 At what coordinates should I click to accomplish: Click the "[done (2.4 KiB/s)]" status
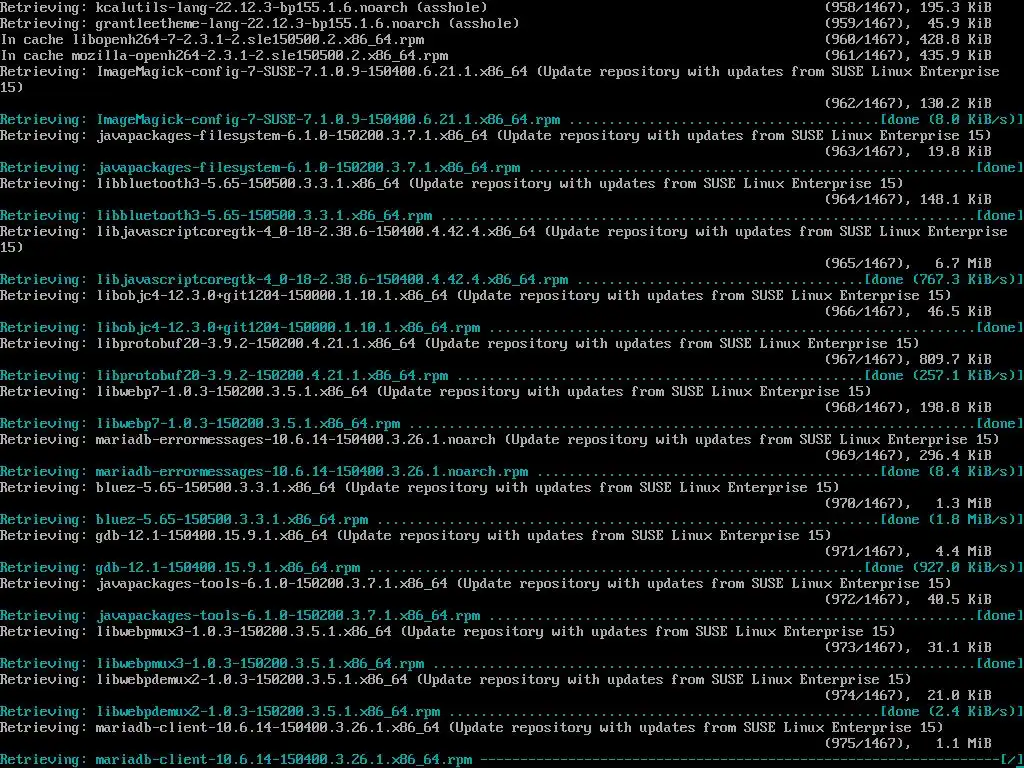click(952, 712)
